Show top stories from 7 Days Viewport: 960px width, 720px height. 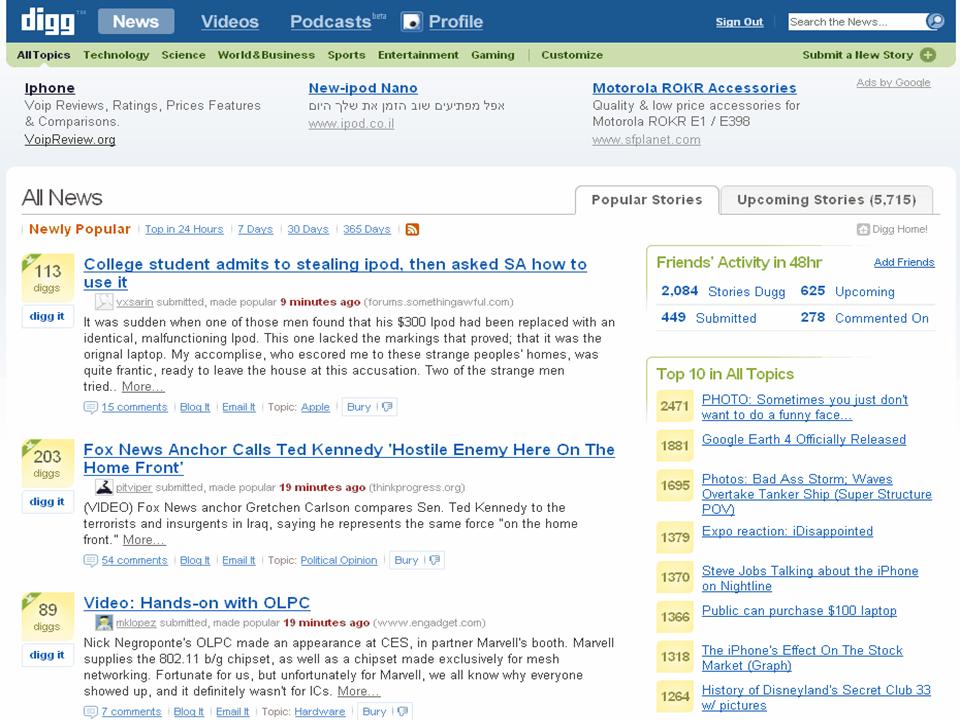tap(255, 230)
